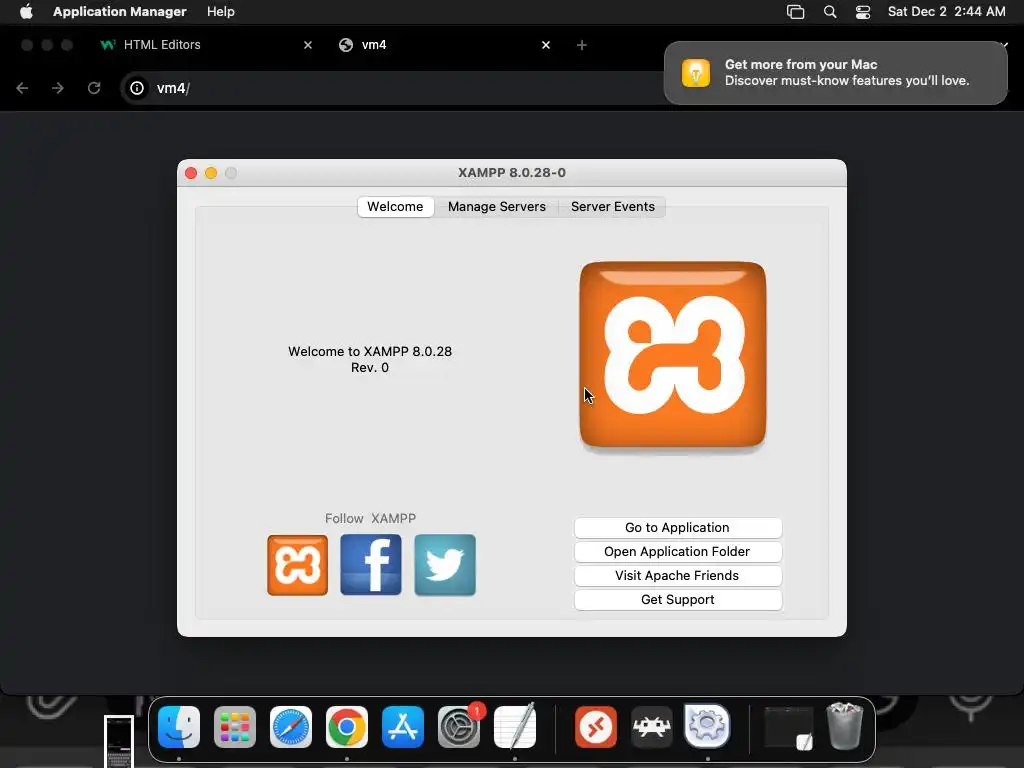This screenshot has height=768, width=1024.
Task: Open TextEdit from the Dock
Action: (515, 727)
